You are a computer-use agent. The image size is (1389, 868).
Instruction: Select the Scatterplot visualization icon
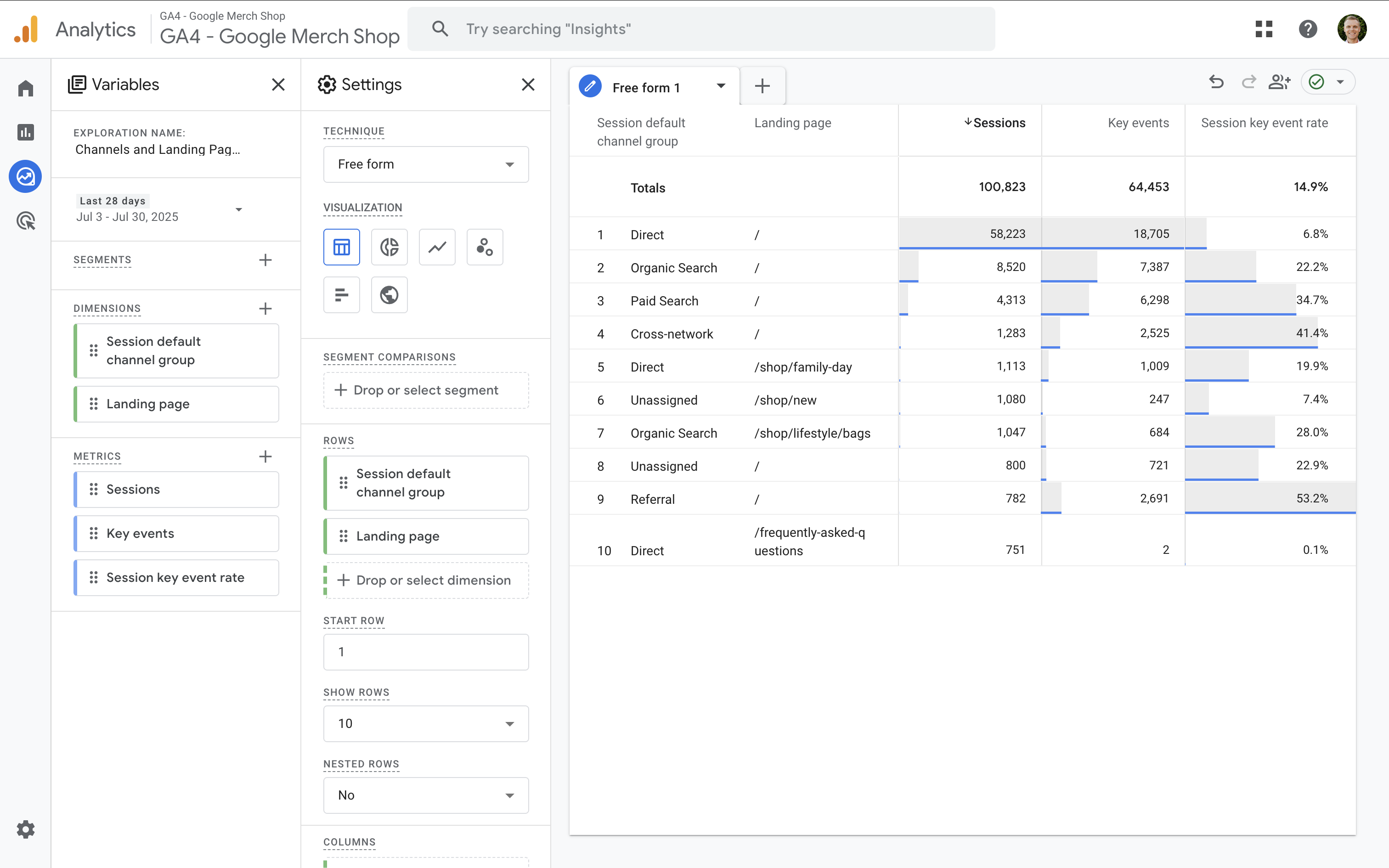point(485,247)
